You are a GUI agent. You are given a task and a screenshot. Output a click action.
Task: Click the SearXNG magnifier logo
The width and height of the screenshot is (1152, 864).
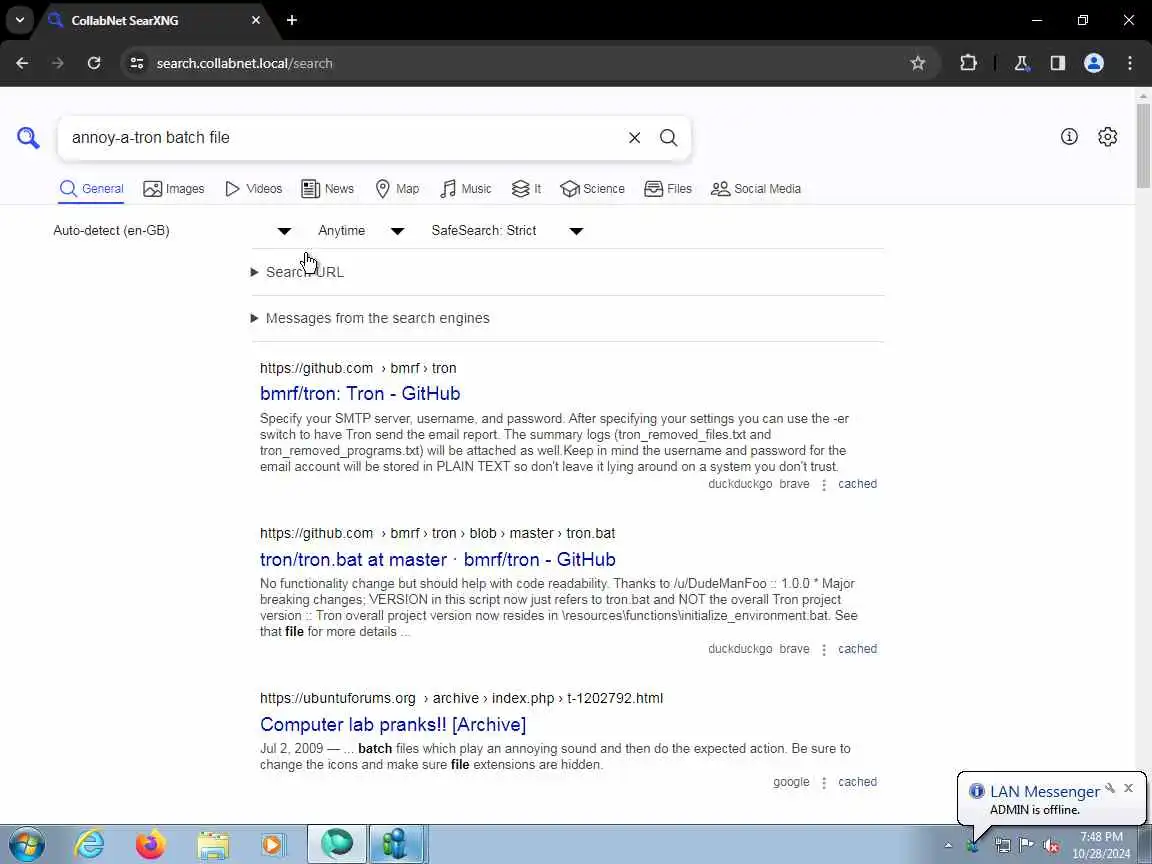[x=28, y=137]
